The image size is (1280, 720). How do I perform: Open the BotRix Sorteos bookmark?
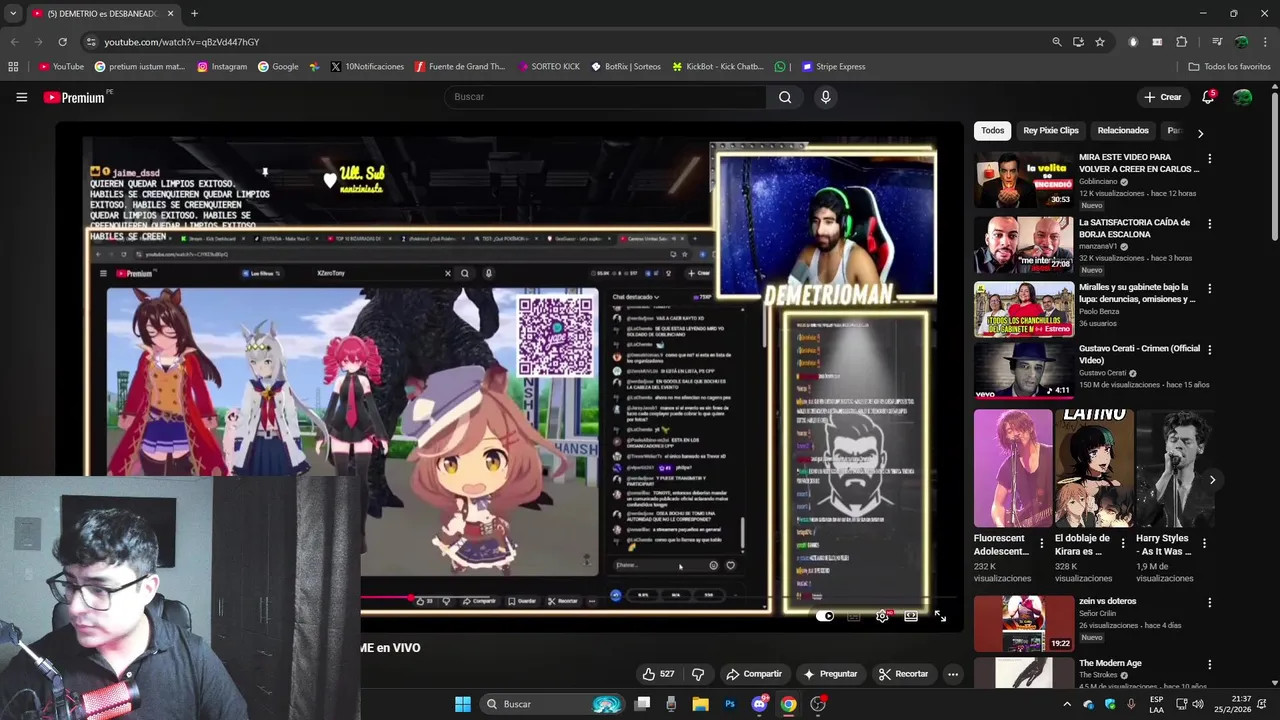click(626, 67)
